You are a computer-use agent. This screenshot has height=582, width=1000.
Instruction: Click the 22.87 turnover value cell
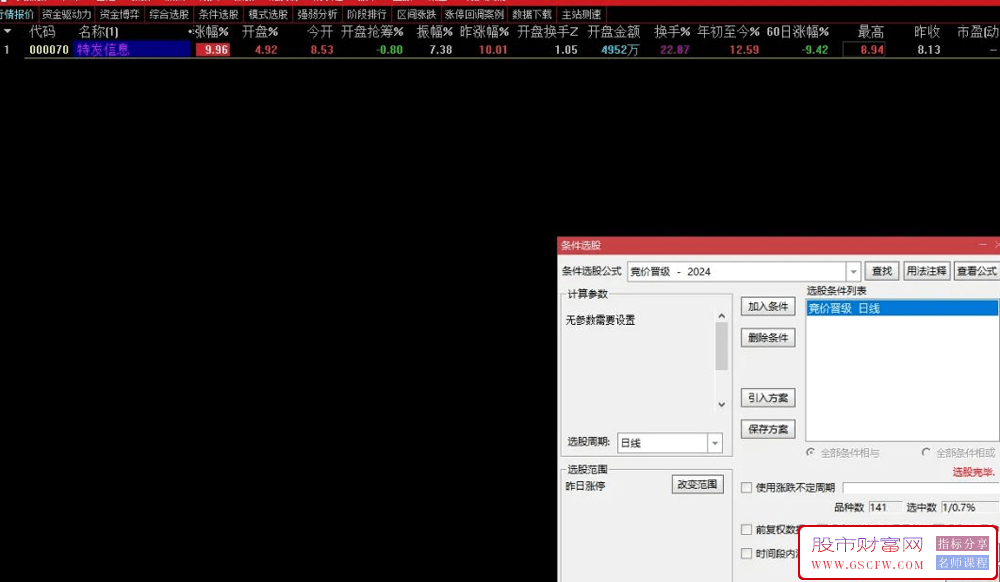675,50
